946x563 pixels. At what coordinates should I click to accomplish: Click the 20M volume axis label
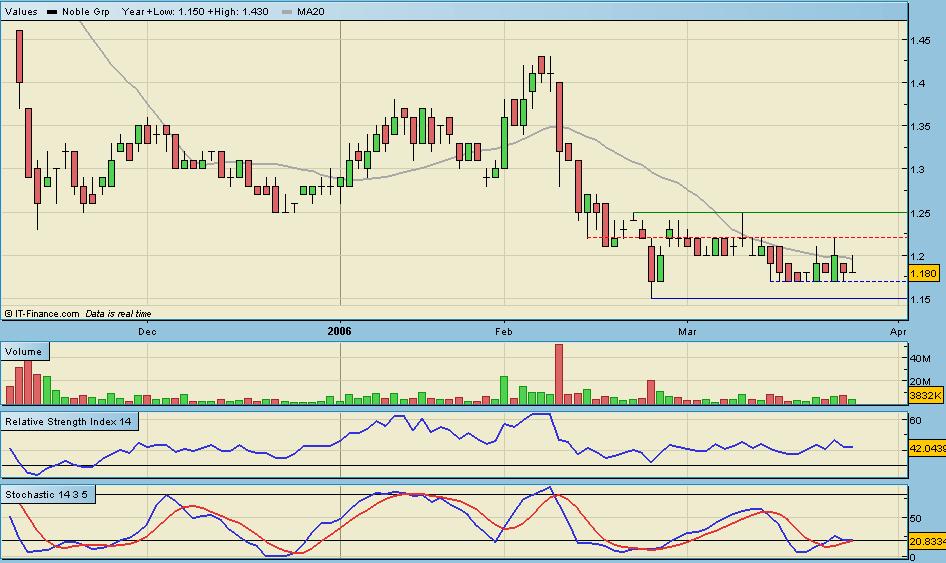(x=920, y=381)
